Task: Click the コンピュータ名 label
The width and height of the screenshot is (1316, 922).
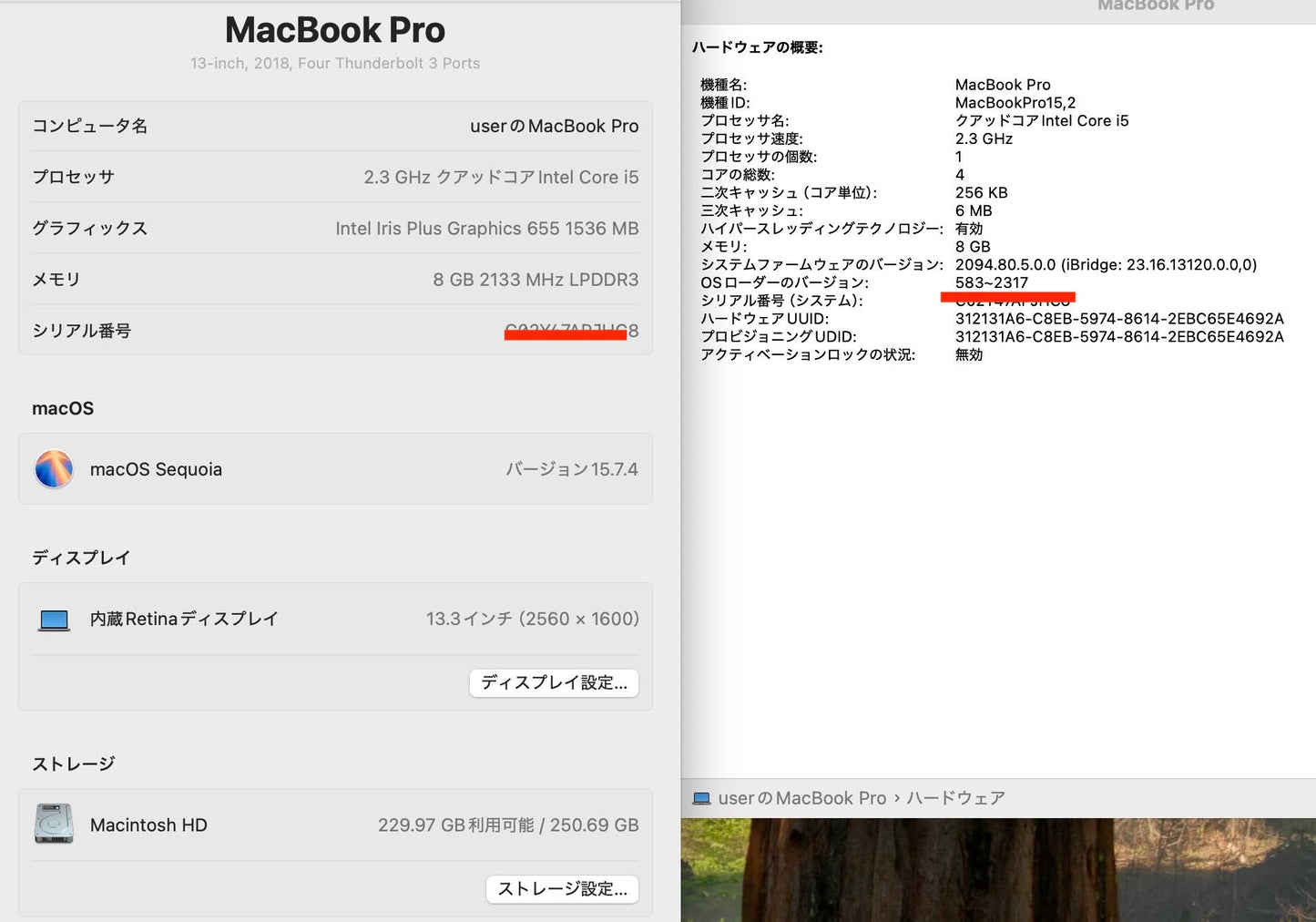Action: coord(89,126)
